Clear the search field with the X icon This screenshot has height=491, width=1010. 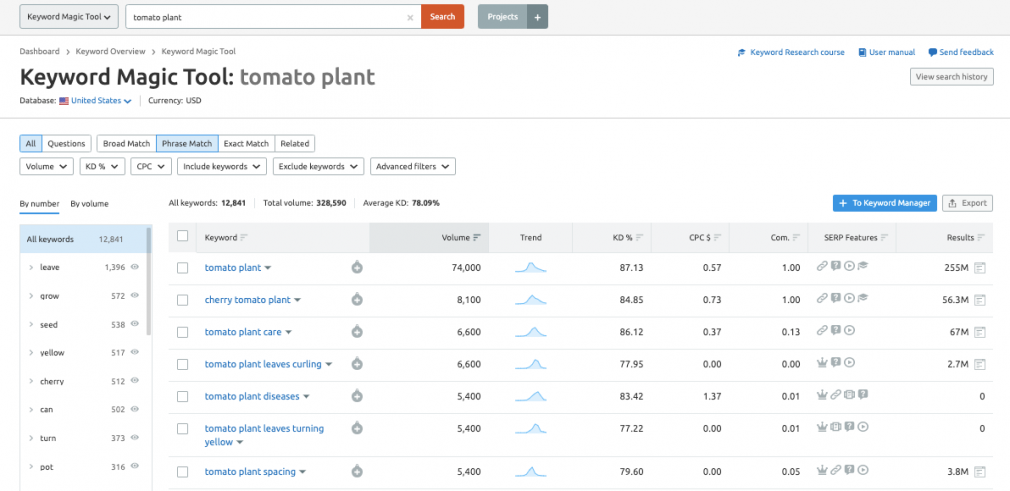click(x=410, y=17)
